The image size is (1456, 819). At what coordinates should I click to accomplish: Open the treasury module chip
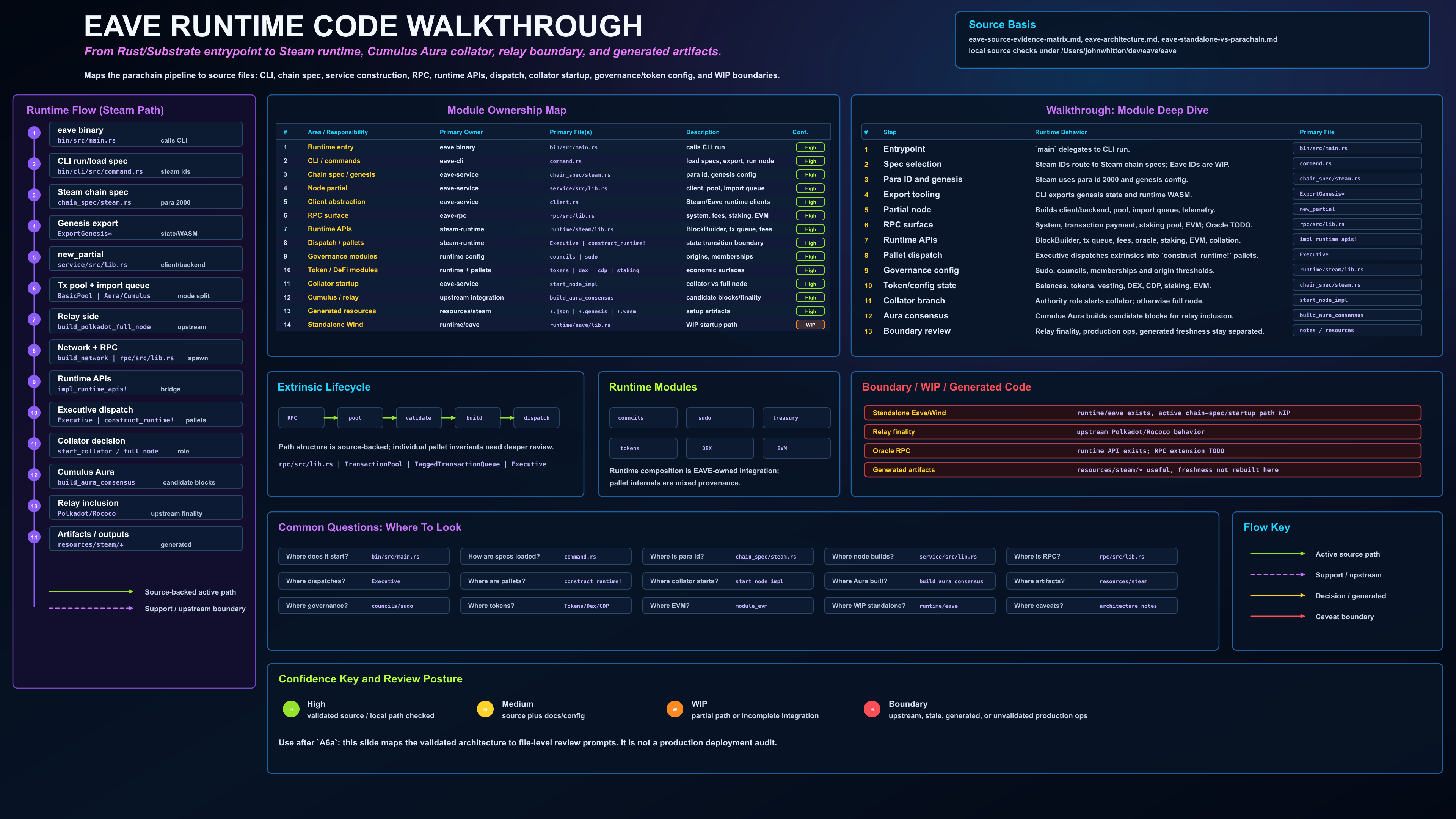pos(796,418)
